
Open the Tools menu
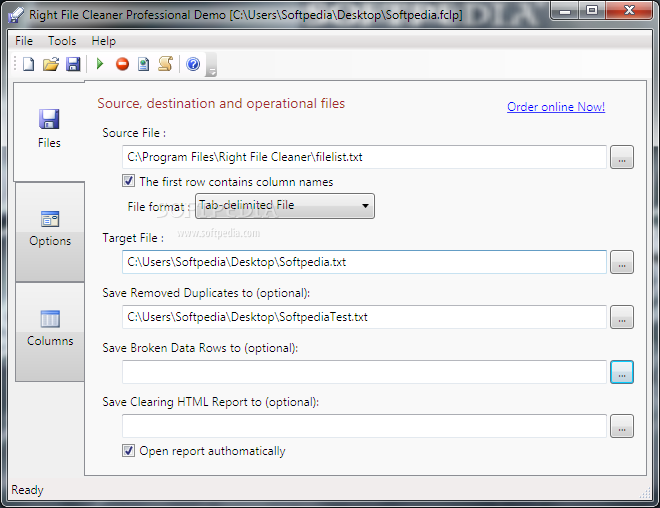(62, 41)
